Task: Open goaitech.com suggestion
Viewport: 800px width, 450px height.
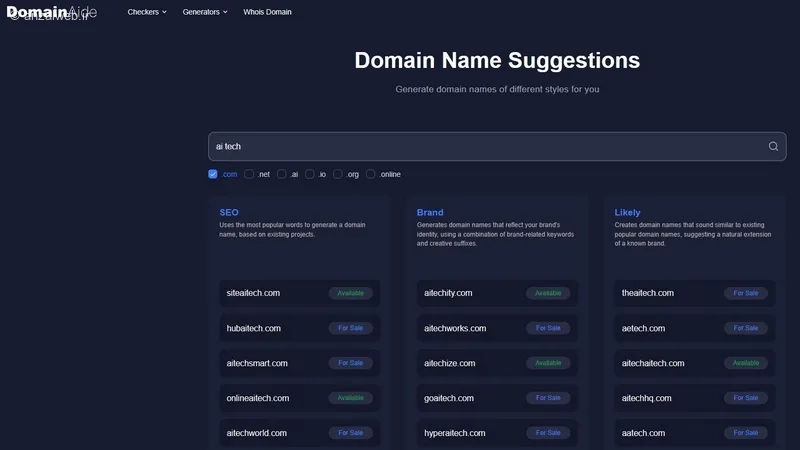Action: 449,398
